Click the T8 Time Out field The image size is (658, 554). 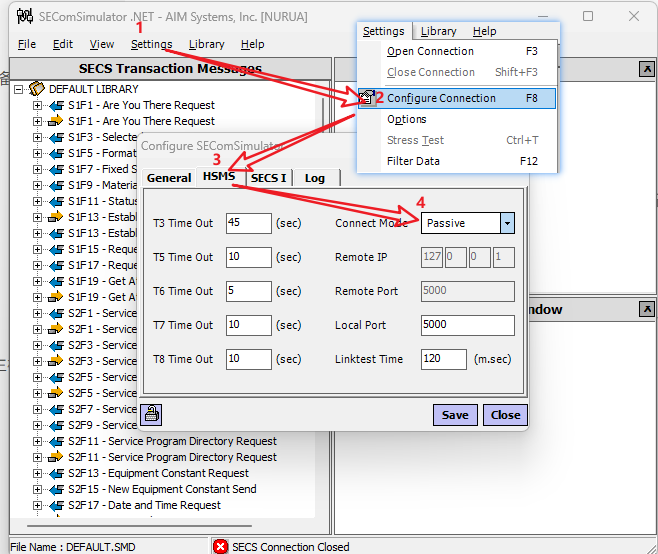tap(248, 359)
